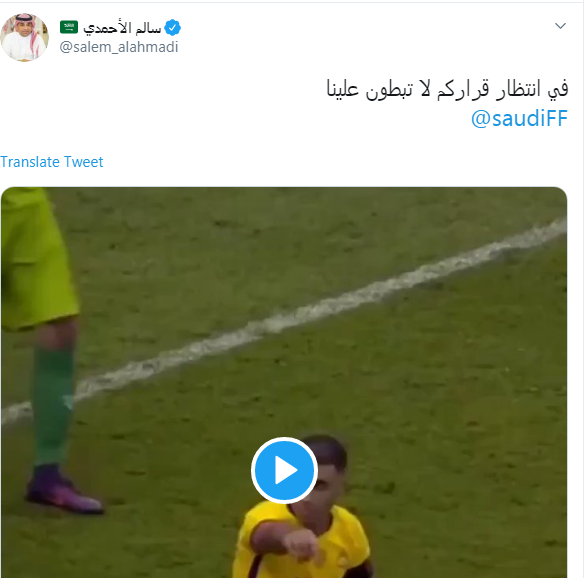Click the Arabic tweet text line
The height and width of the screenshot is (578, 585).
pyautogui.click(x=447, y=88)
